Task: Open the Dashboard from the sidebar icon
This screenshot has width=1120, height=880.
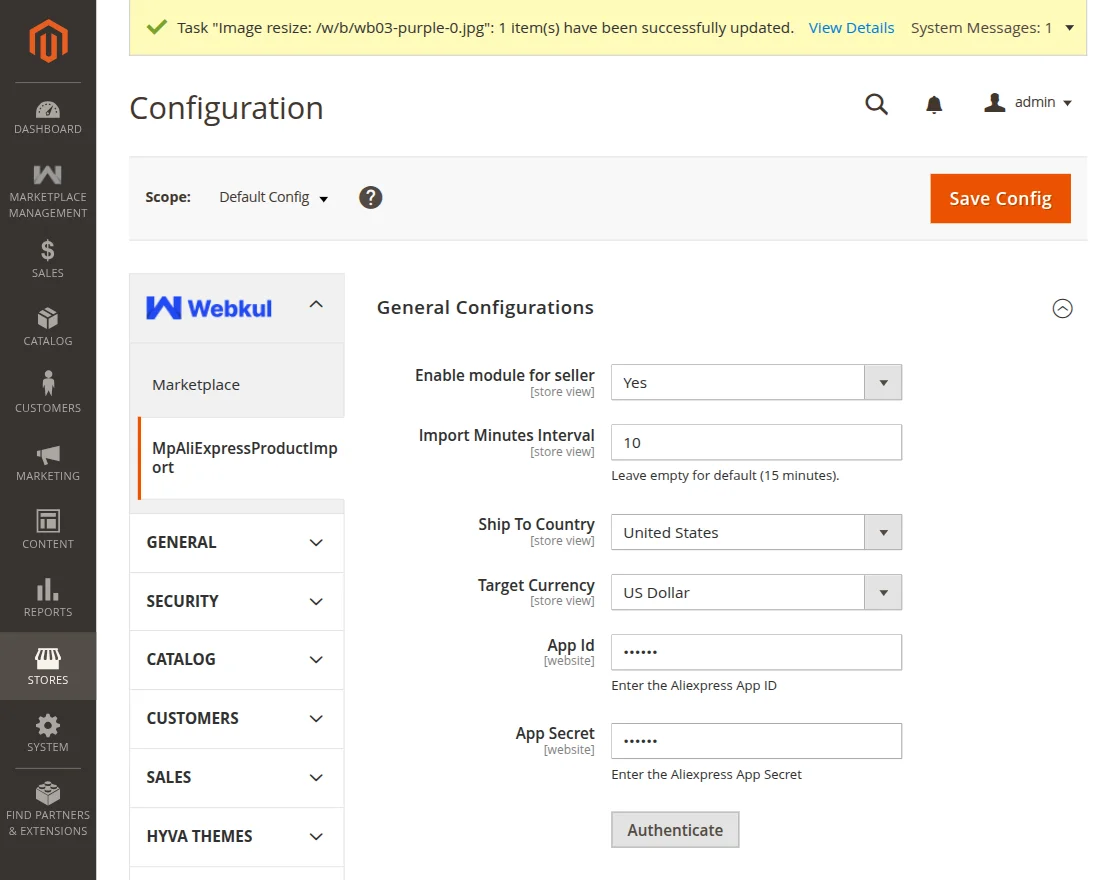Action: coord(47,112)
